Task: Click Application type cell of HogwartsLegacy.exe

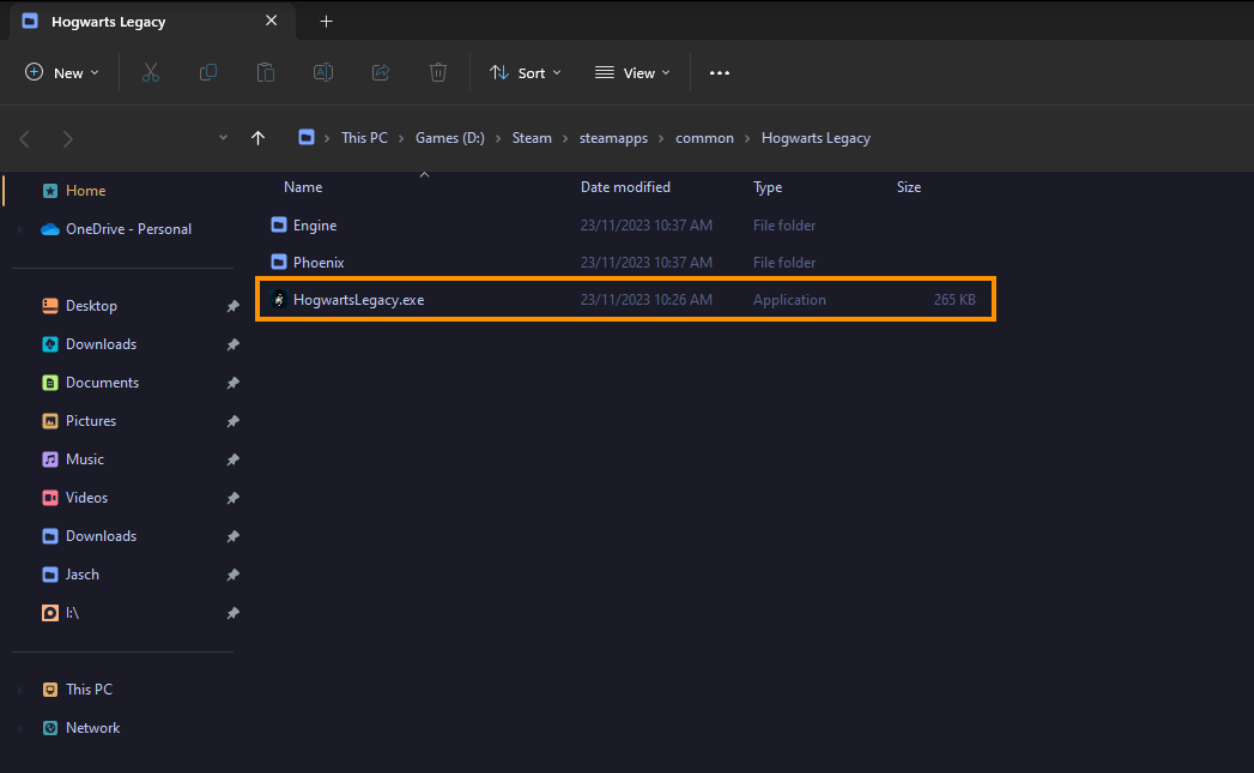Action: coord(790,299)
